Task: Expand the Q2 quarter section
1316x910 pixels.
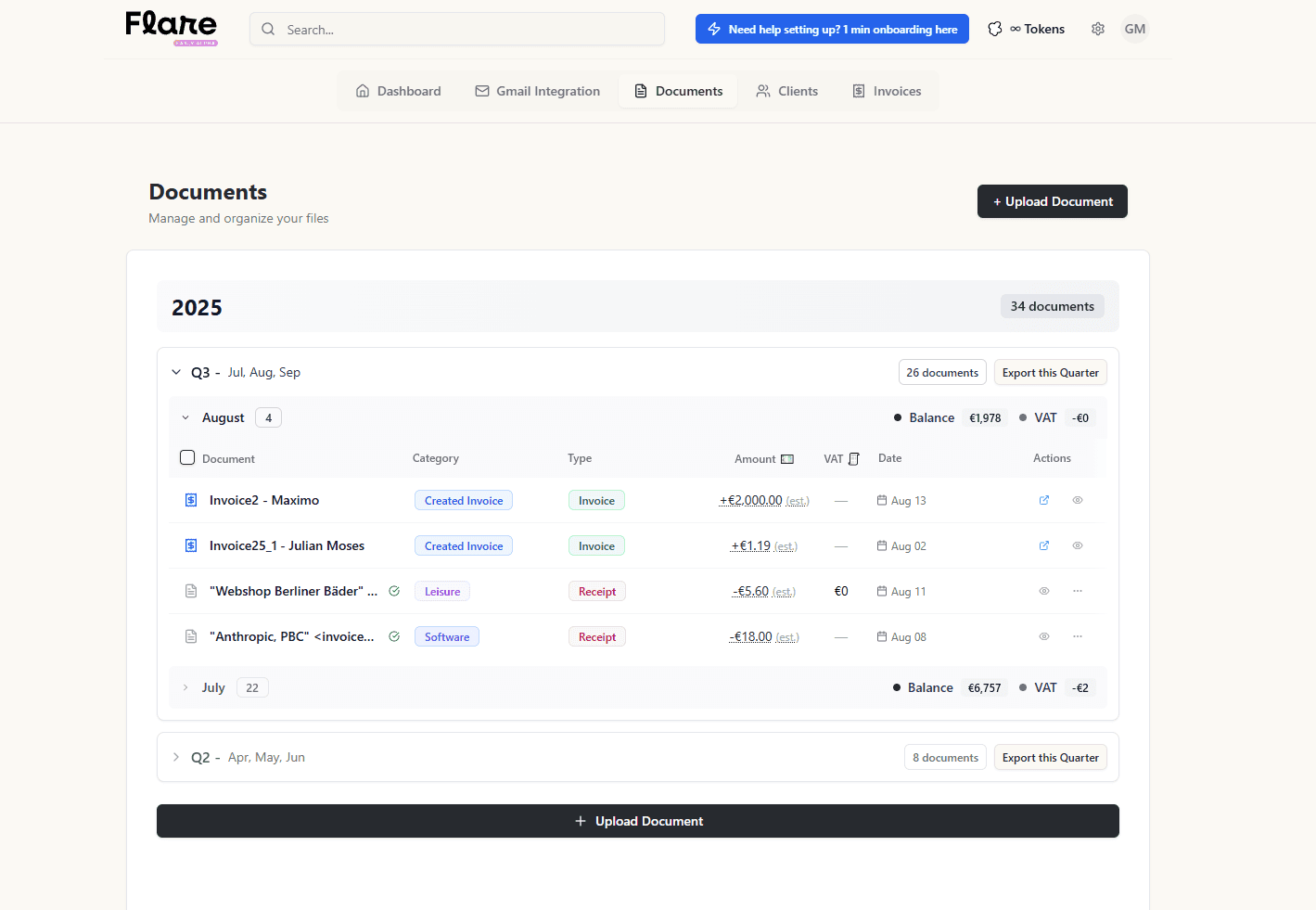Action: click(x=176, y=757)
